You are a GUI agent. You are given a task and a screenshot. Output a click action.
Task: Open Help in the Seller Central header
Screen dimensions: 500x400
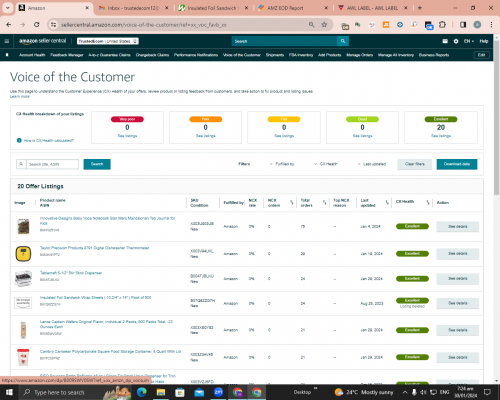click(484, 41)
